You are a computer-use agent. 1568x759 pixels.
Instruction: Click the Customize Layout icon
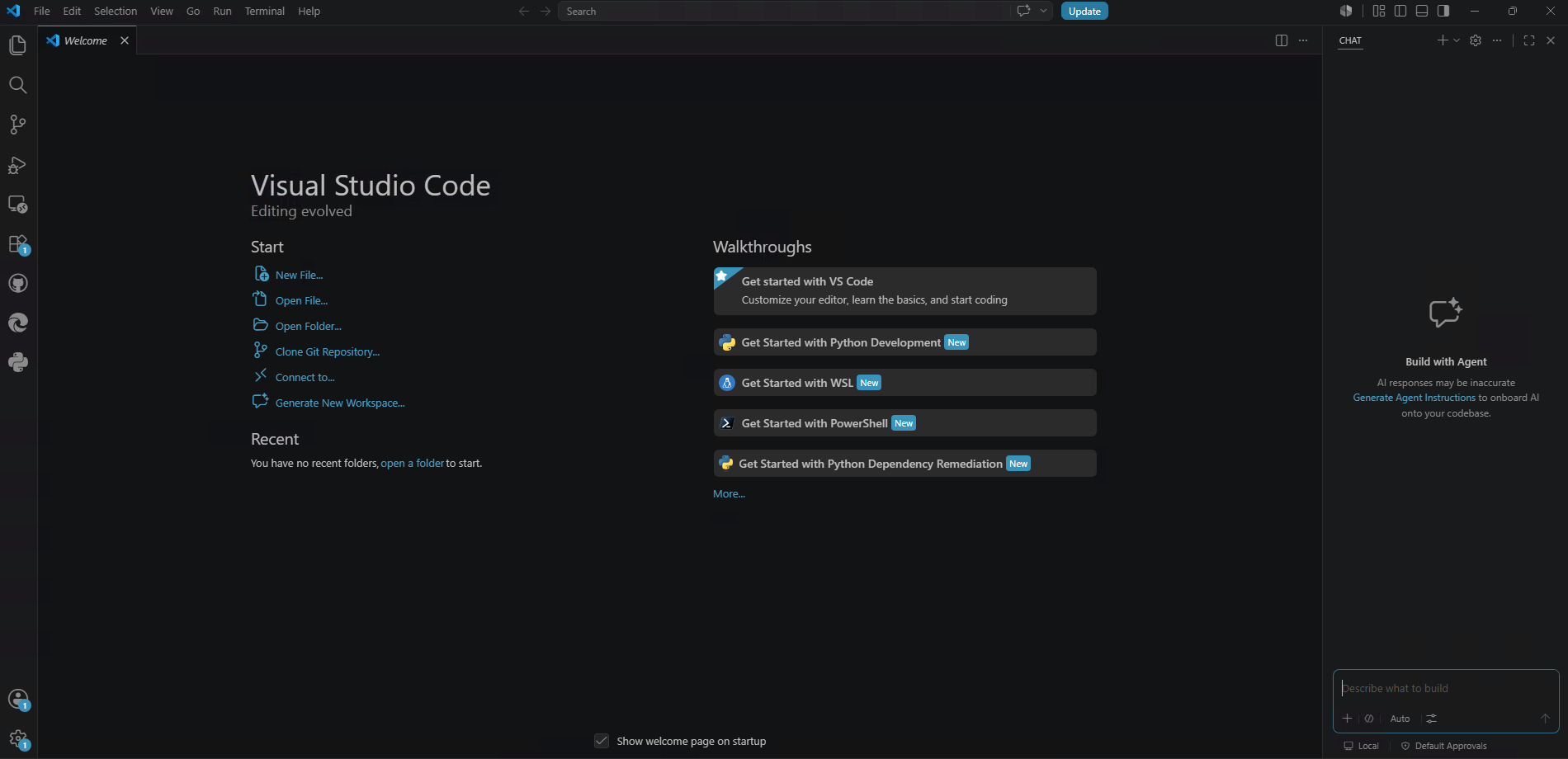click(x=1379, y=11)
